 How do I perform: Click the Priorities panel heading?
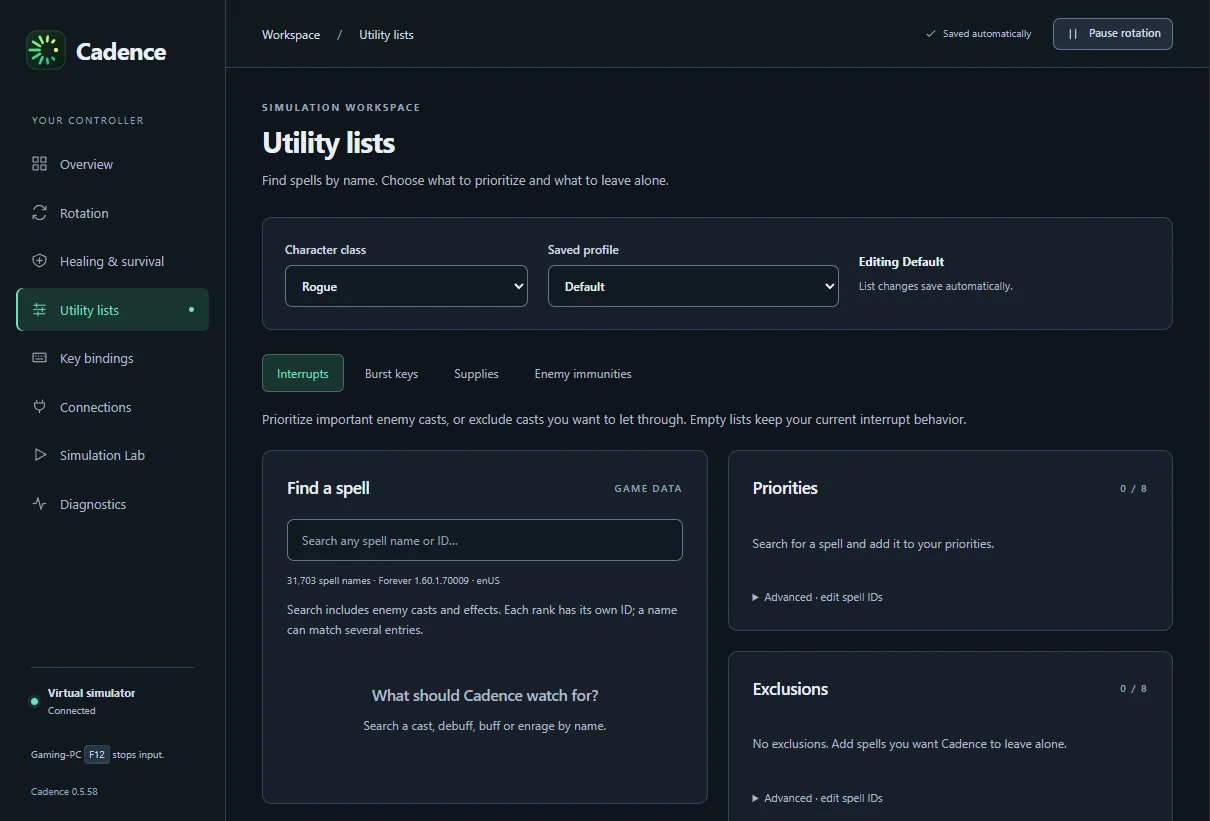(x=785, y=488)
